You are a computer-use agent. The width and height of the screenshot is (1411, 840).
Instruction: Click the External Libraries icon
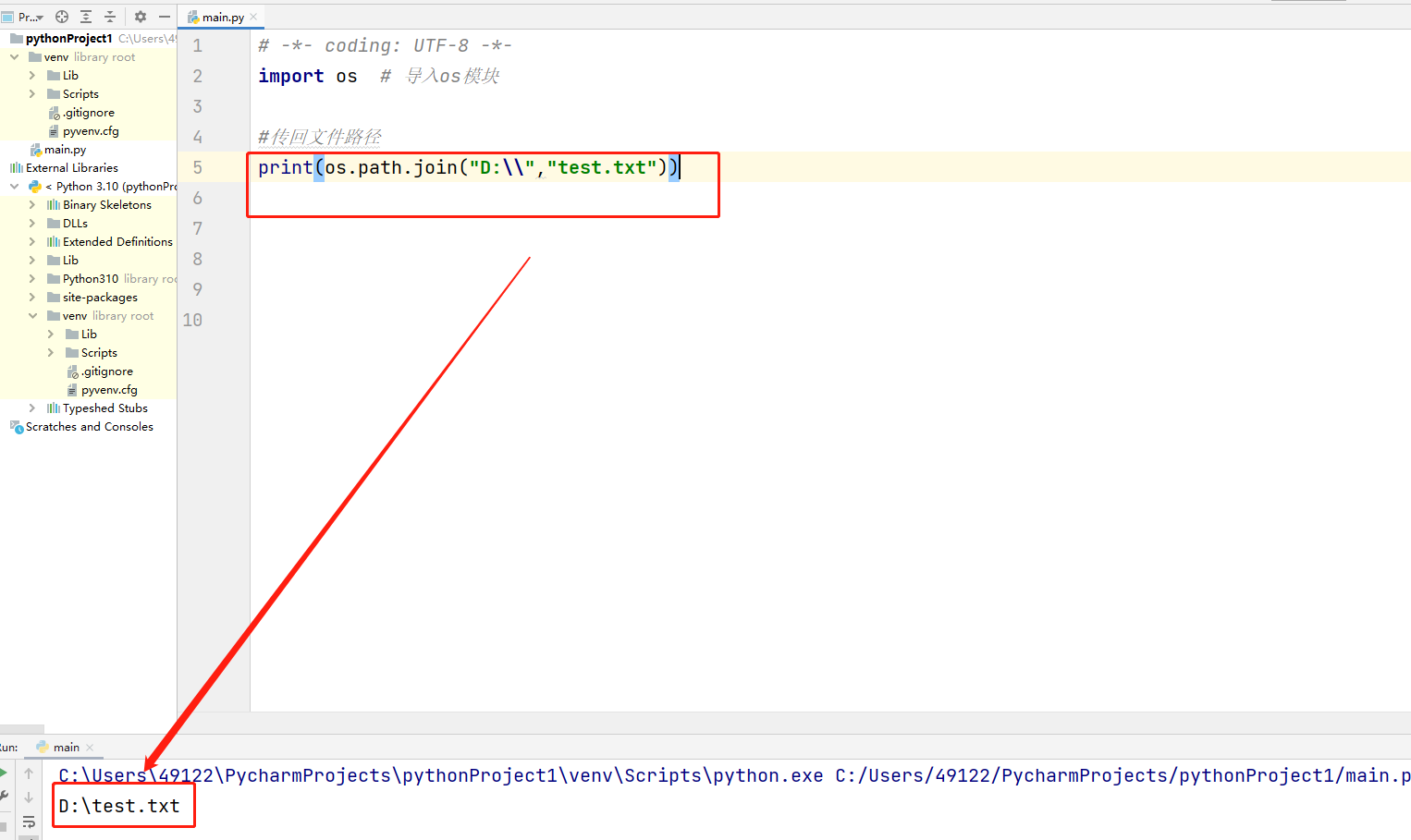click(x=16, y=167)
